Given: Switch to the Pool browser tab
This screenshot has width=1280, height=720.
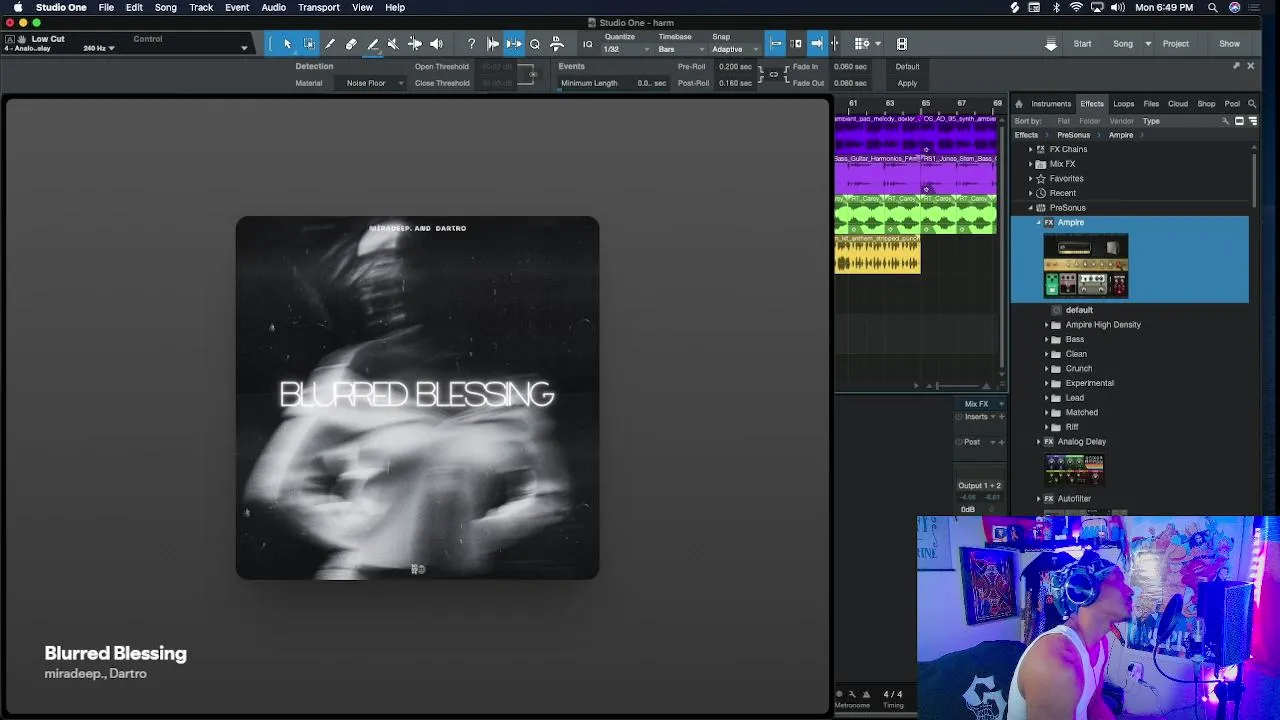Looking at the screenshot, I should 1232,104.
